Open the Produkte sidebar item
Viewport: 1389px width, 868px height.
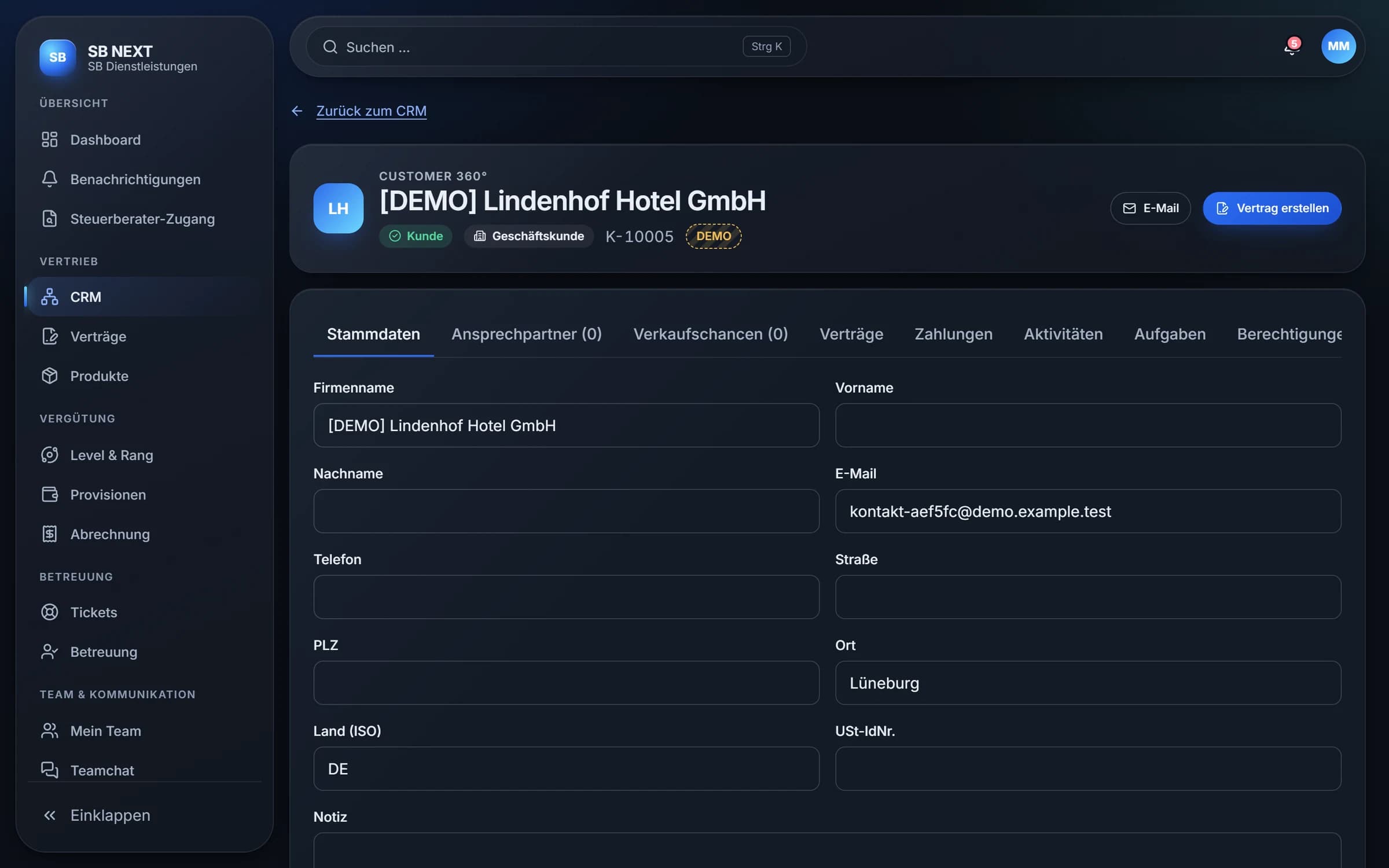144,376
